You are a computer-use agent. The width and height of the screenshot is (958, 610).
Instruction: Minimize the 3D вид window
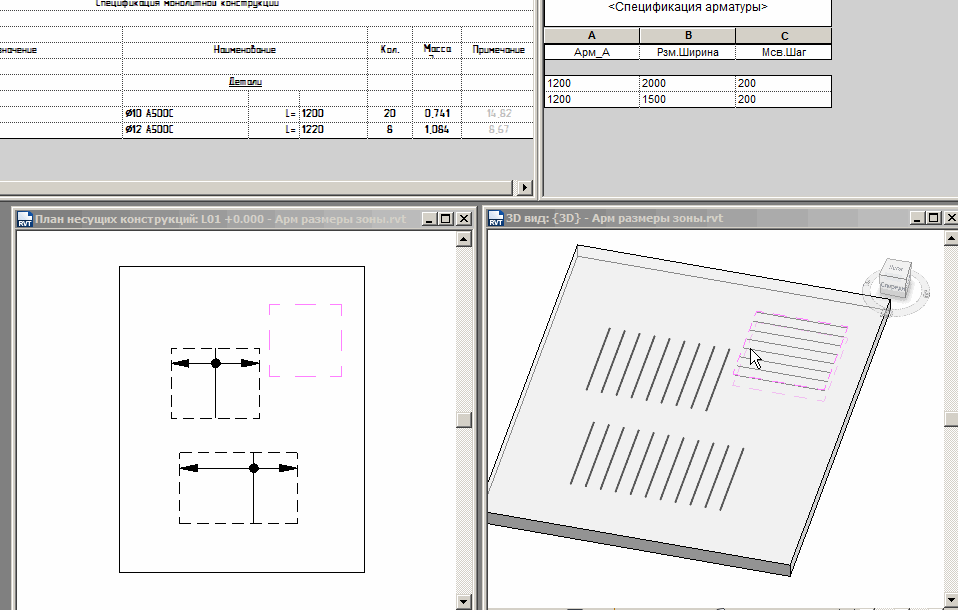[918, 218]
